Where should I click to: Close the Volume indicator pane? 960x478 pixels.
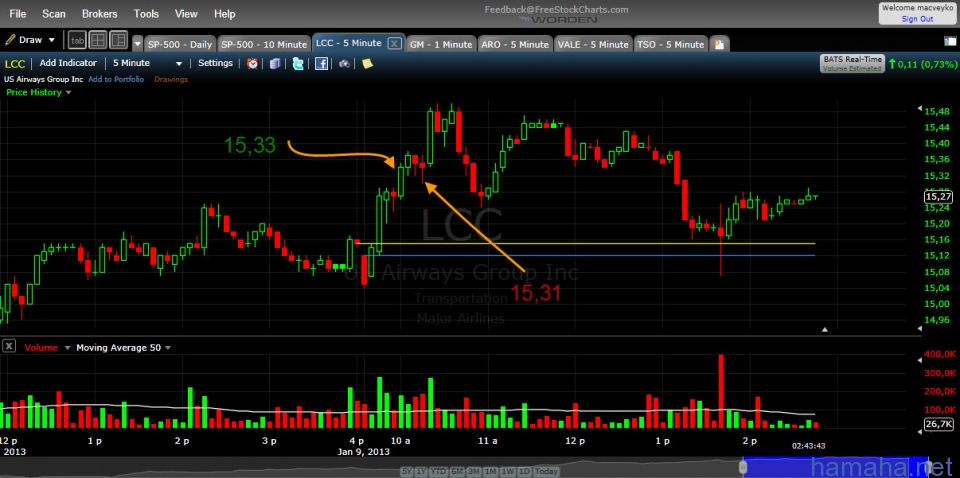(8, 346)
